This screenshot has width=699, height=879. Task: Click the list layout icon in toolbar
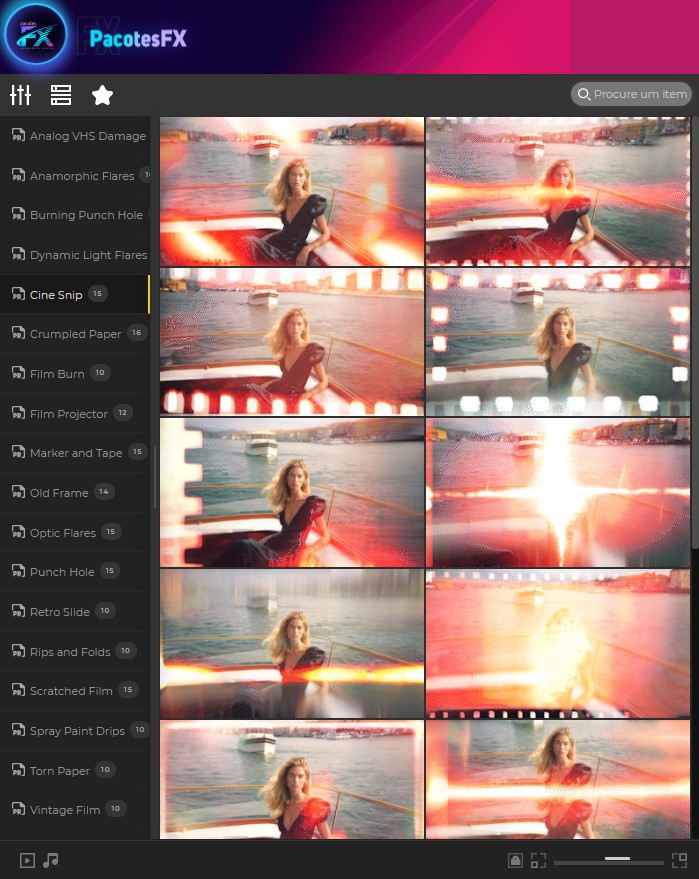coord(61,95)
